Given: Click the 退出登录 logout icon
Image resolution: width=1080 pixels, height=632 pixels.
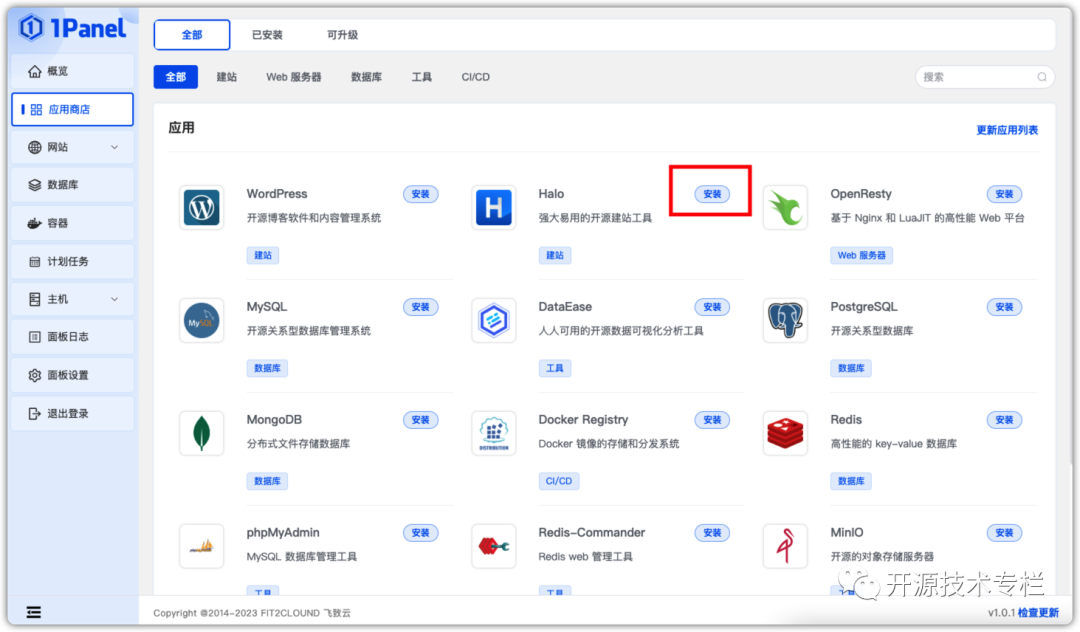Looking at the screenshot, I should click(x=34, y=413).
